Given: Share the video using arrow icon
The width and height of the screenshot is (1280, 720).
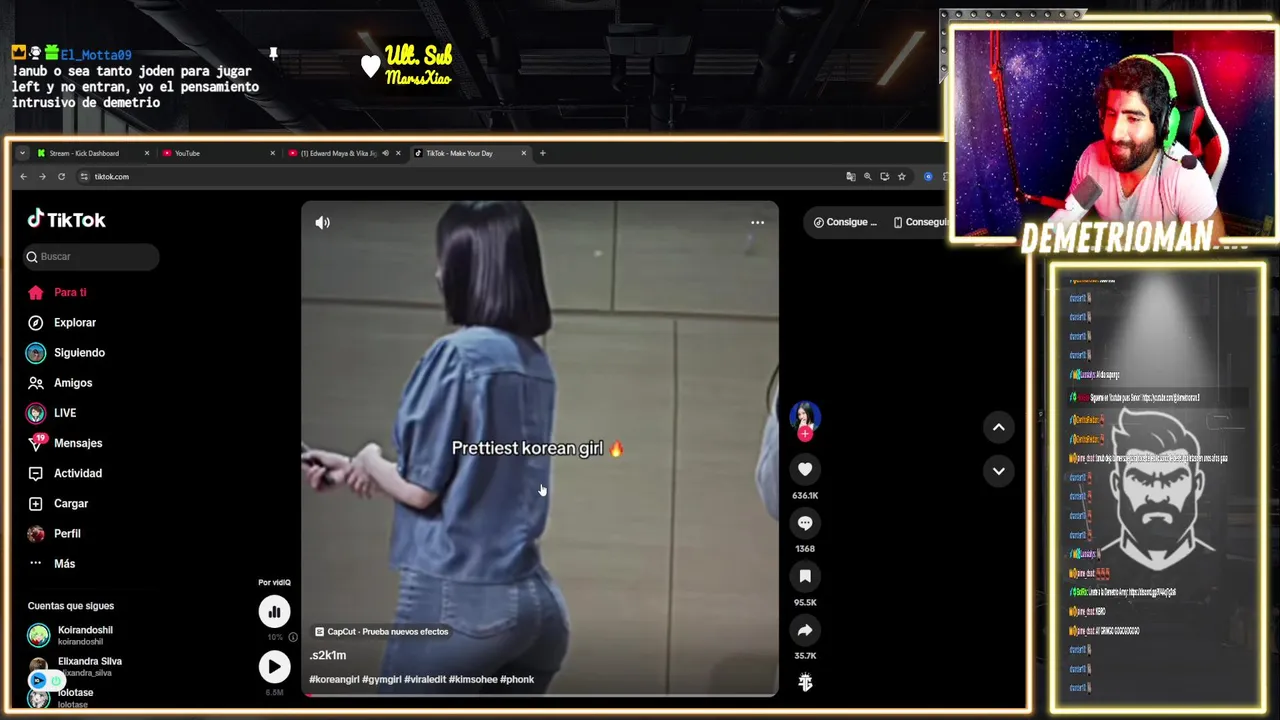Looking at the screenshot, I should (x=805, y=630).
